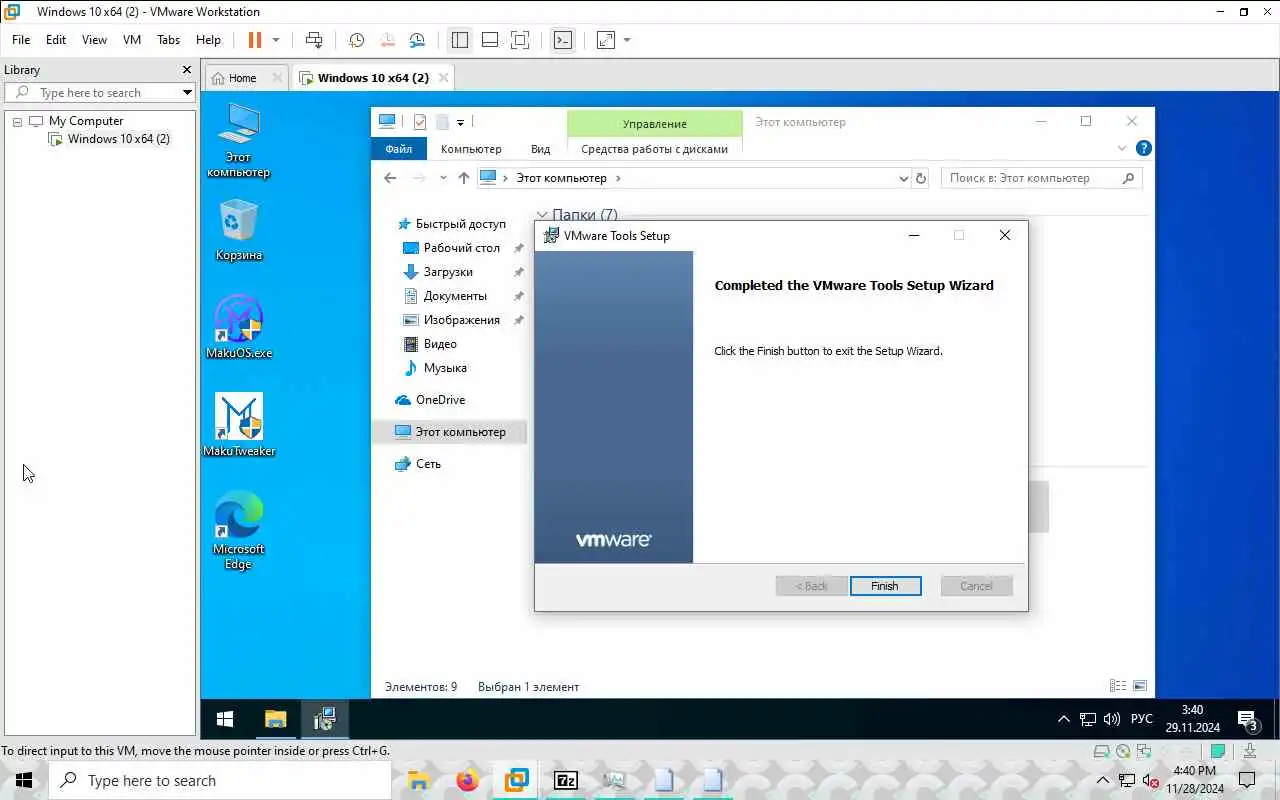Open the library search filter dropdown
1280x800 pixels.
click(x=187, y=93)
